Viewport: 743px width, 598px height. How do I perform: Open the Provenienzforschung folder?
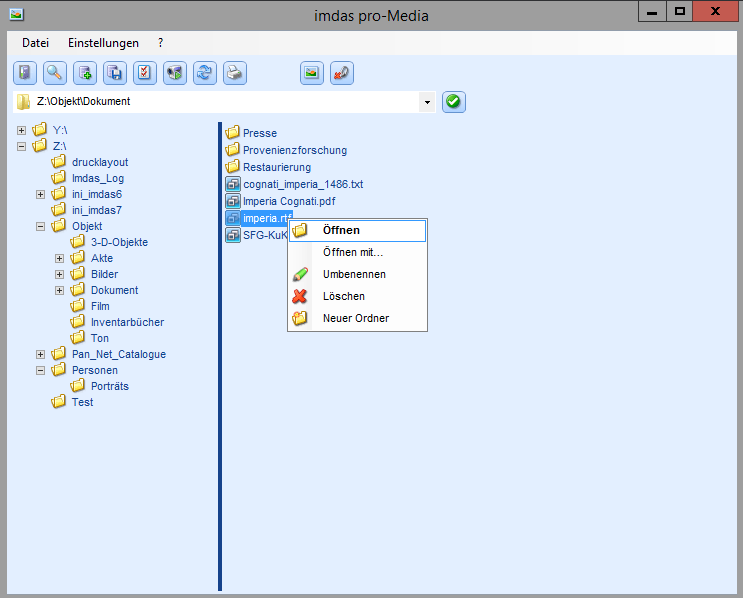[x=295, y=150]
